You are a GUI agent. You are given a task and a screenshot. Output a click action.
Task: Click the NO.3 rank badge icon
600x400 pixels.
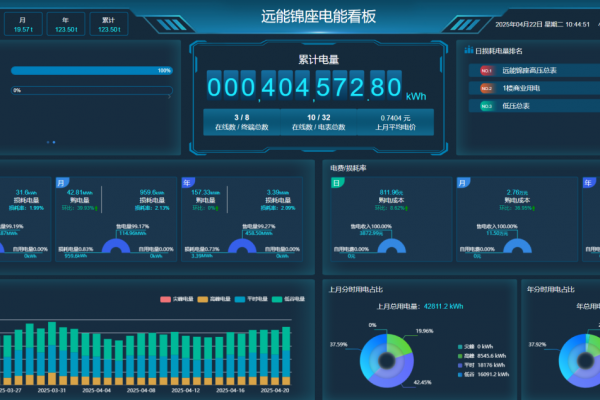(486, 106)
